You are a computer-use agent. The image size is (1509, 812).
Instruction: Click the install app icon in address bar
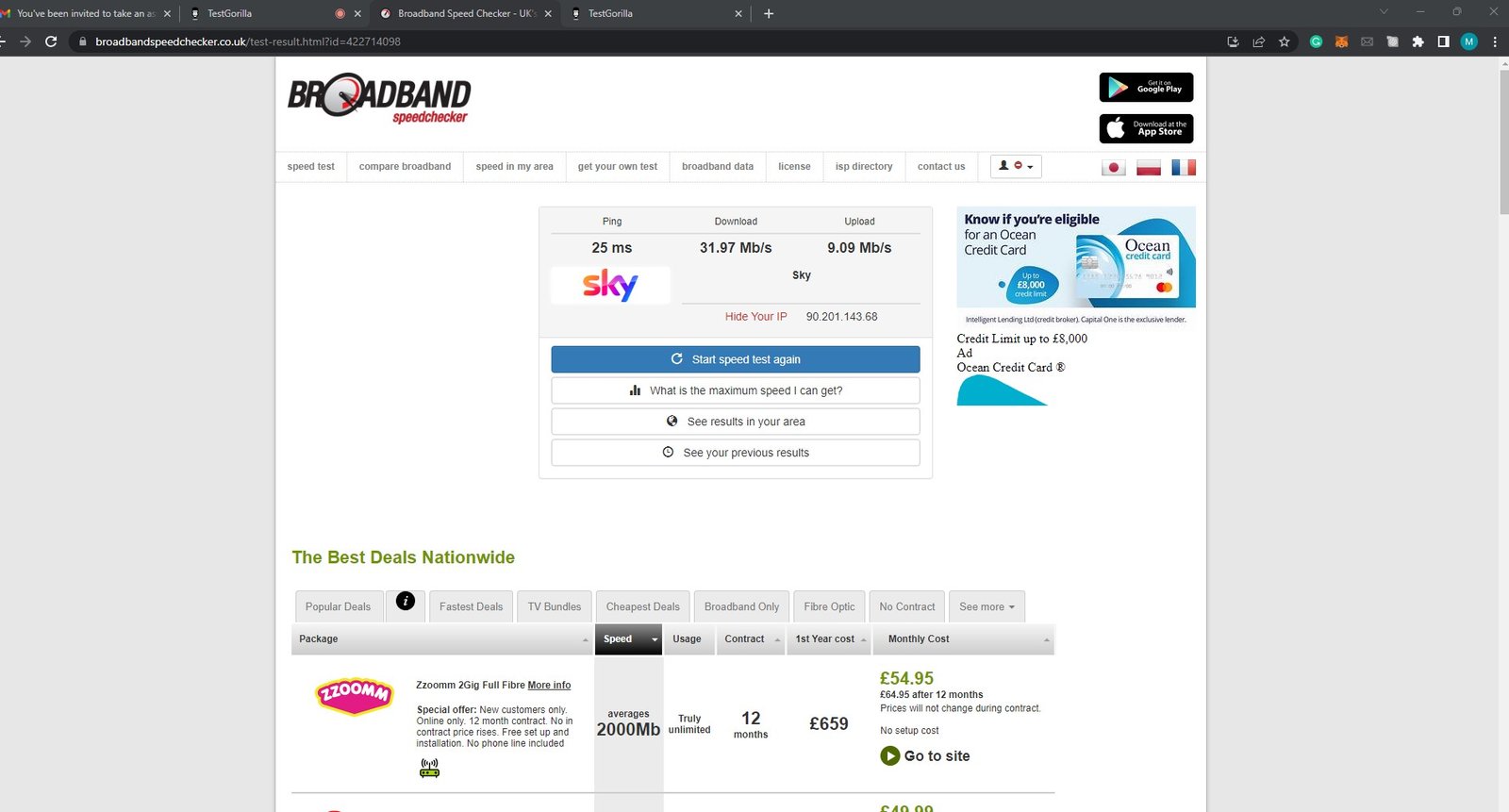[x=1233, y=41]
